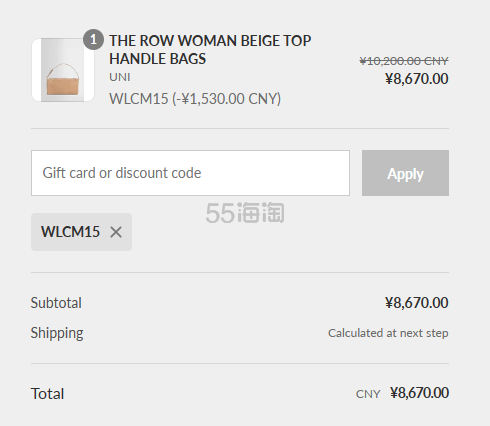
Task: Click the quantity badge showing 1
Action: pyautogui.click(x=93, y=40)
